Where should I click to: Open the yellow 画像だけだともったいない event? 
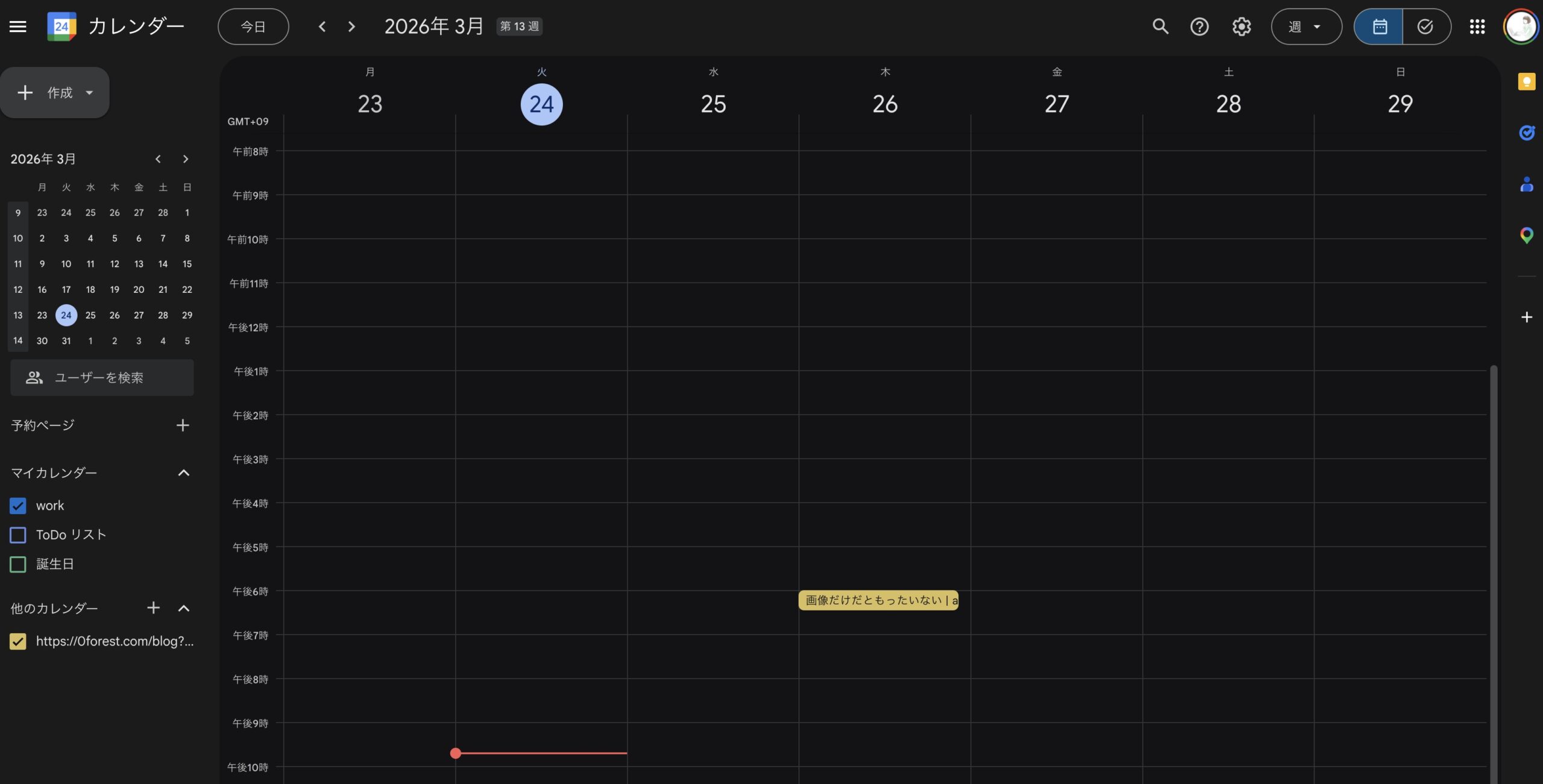point(878,600)
